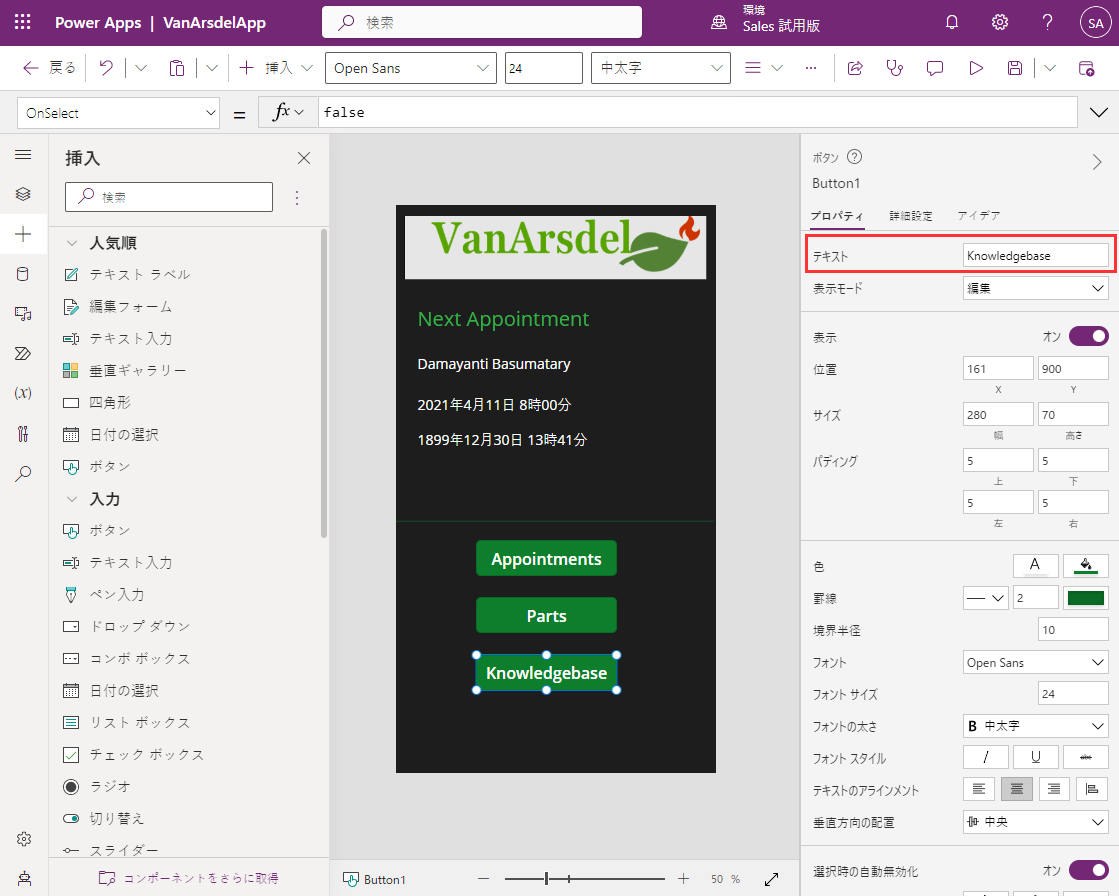1119x896 pixels.
Task: Open the fill color picker
Action: click(x=1085, y=566)
